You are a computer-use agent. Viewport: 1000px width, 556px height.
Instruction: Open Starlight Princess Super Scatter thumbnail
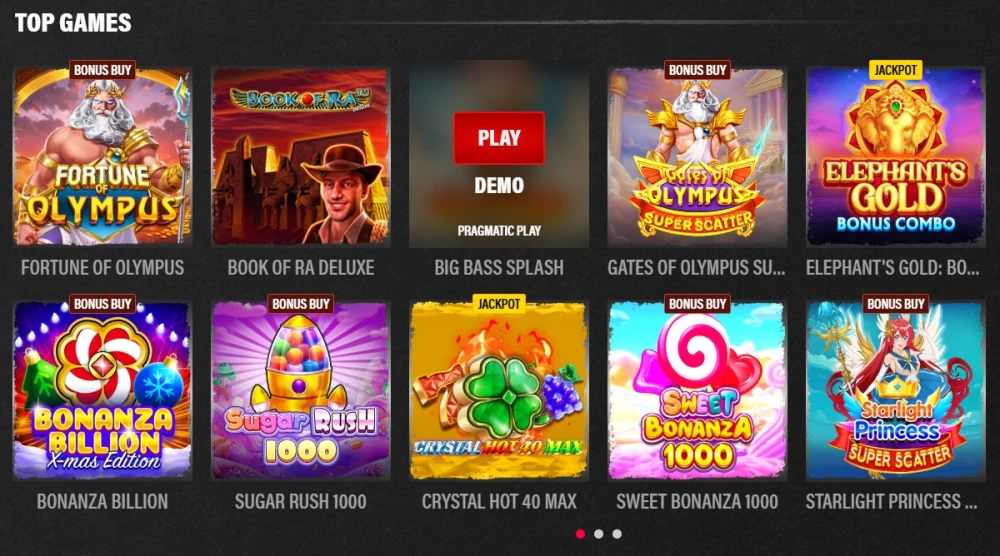pos(895,390)
